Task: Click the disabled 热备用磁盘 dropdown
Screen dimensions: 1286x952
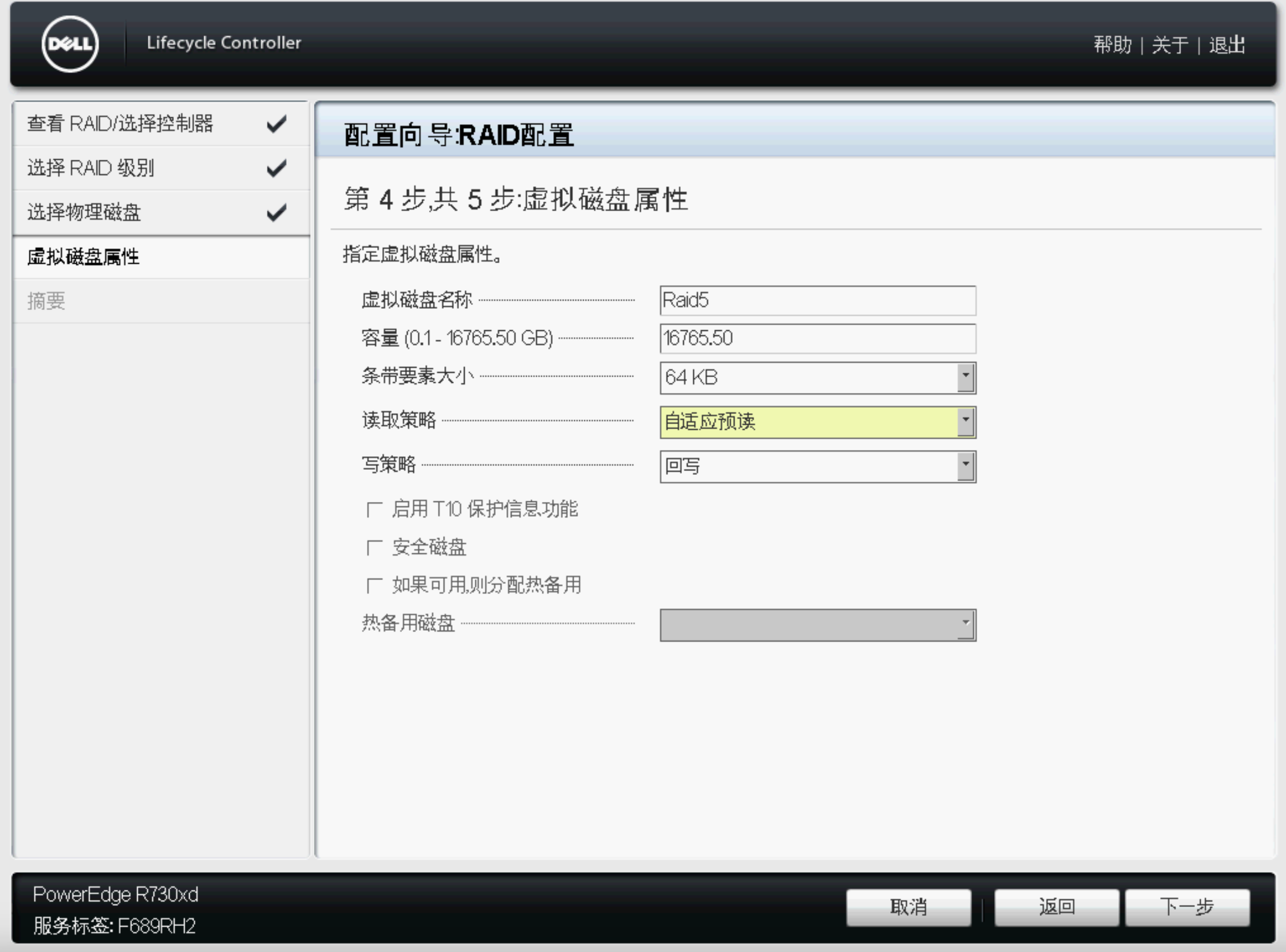Action: click(x=817, y=625)
